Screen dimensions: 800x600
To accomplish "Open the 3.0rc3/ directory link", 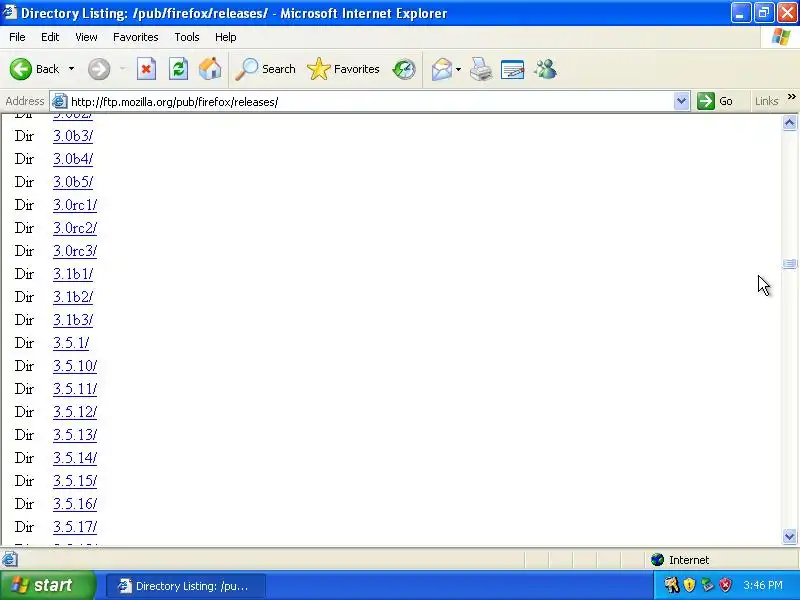I will point(75,251).
